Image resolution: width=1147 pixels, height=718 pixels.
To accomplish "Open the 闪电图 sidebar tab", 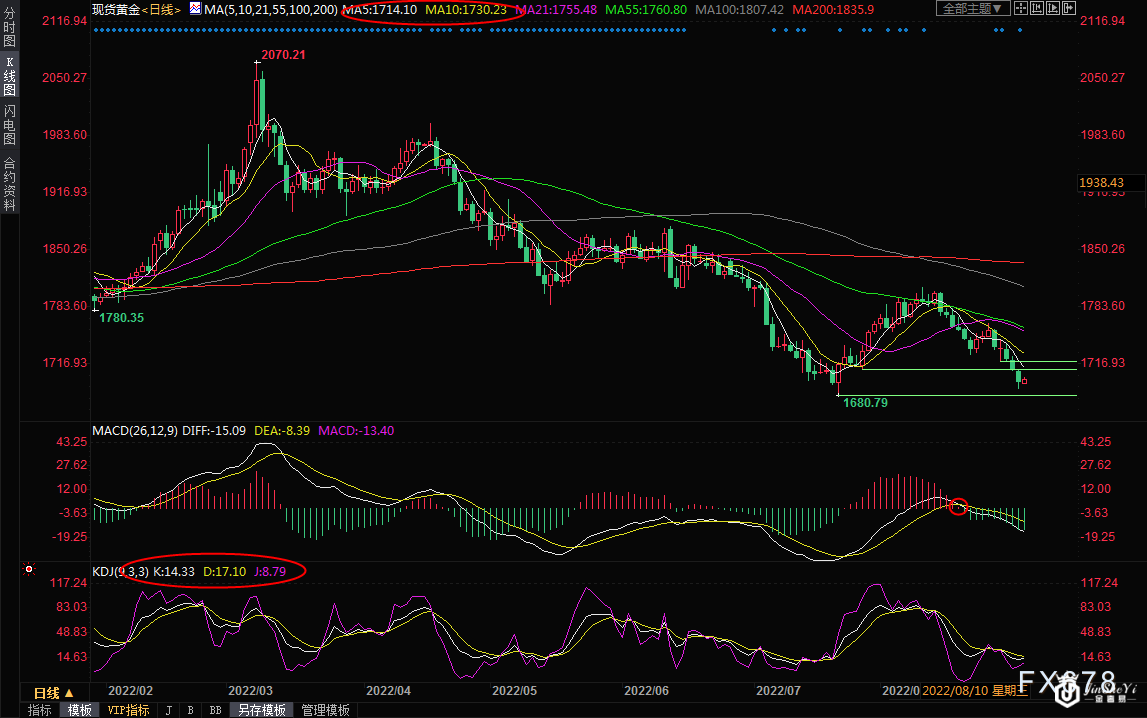I will pos(9,125).
